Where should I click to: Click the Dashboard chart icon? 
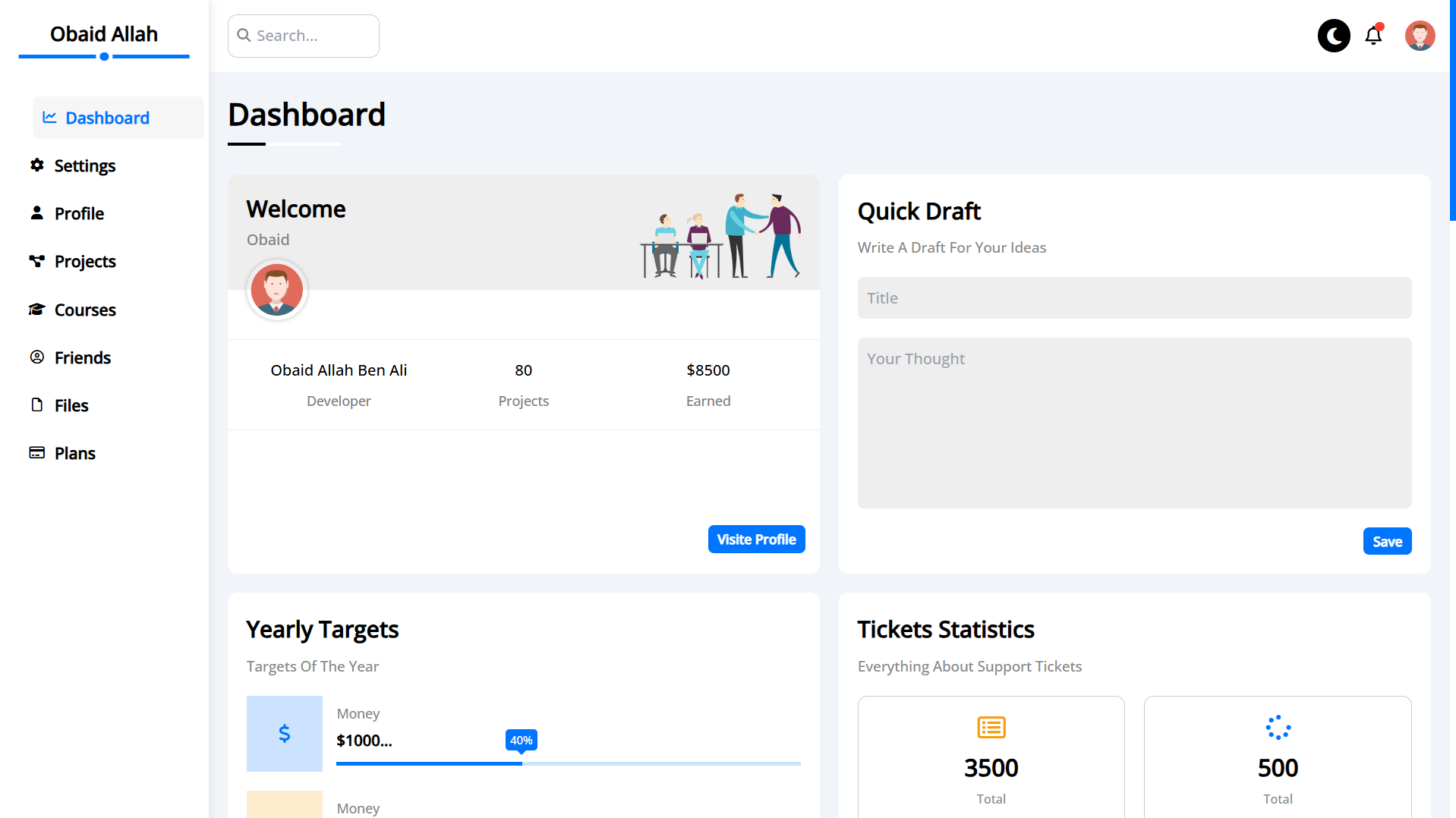tap(50, 118)
